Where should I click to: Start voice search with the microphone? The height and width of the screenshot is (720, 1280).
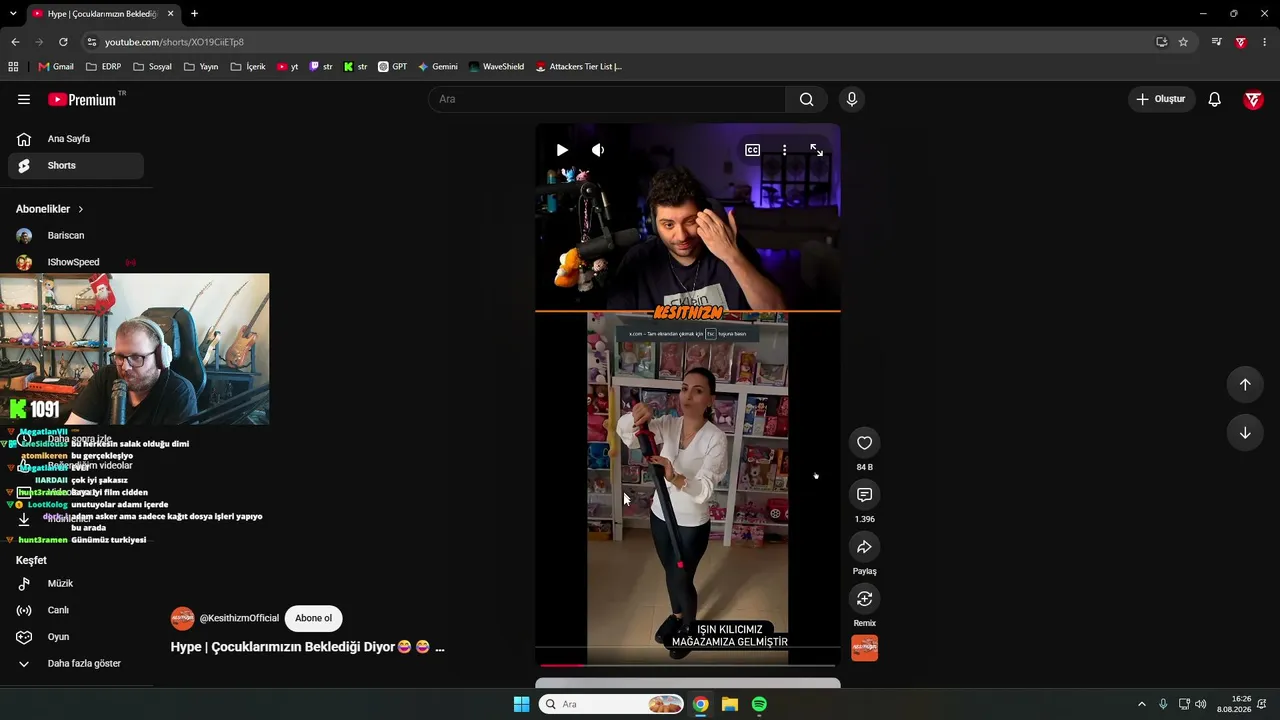point(852,99)
